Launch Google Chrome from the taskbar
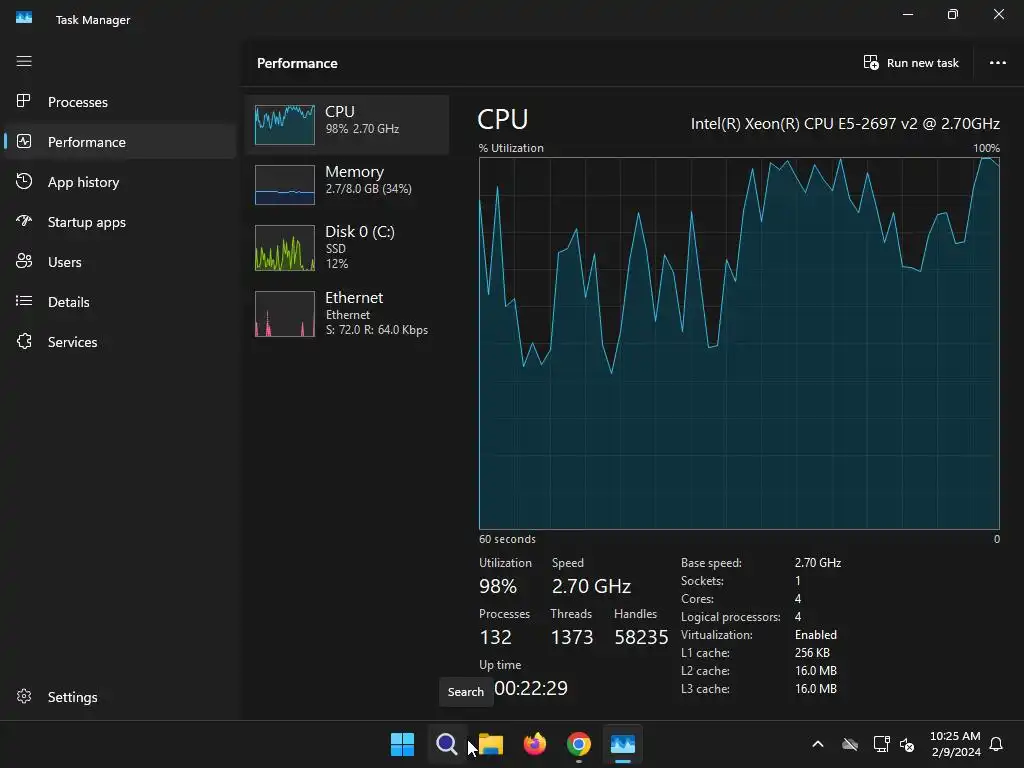The image size is (1024, 768). 579,744
